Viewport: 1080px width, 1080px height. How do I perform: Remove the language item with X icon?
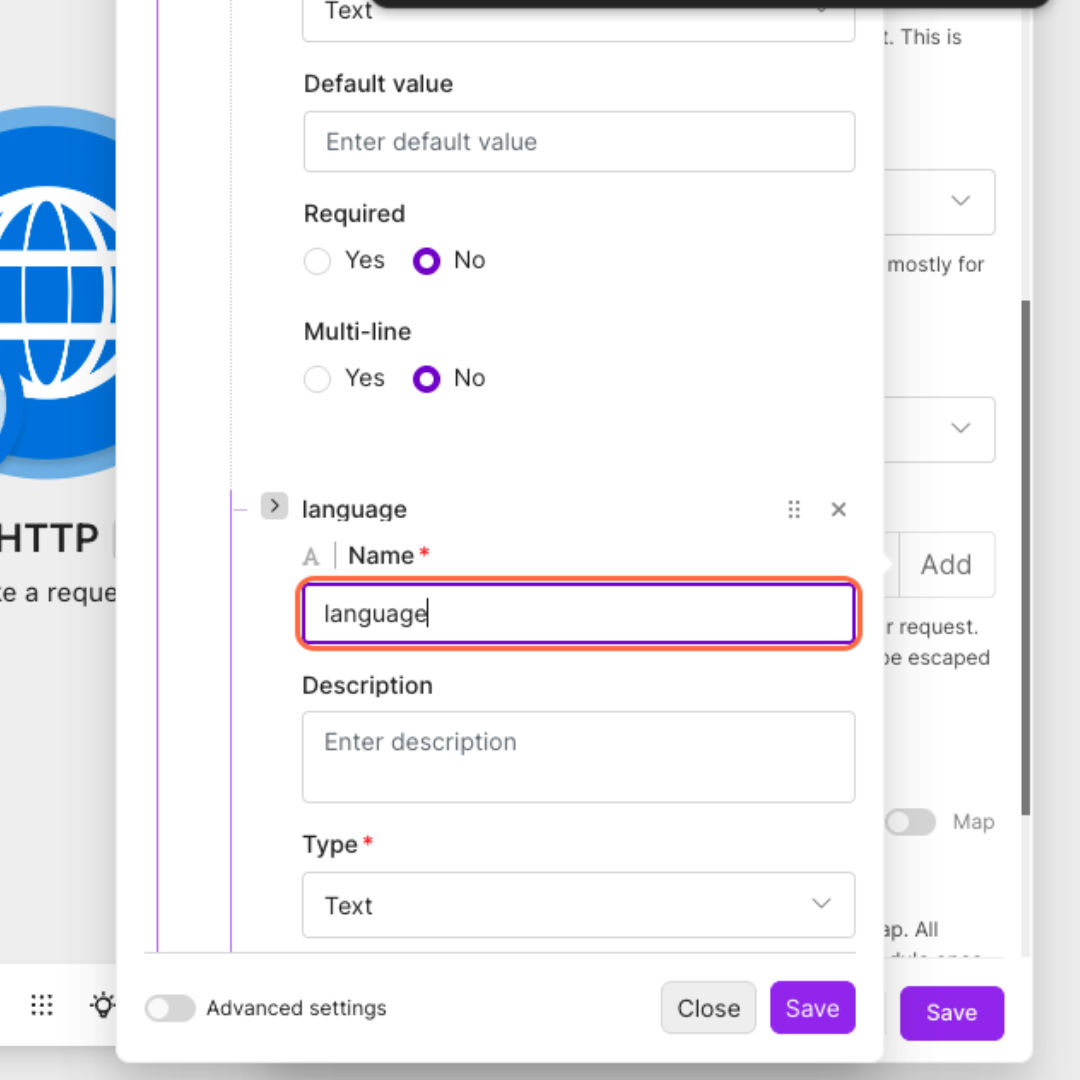(x=838, y=509)
